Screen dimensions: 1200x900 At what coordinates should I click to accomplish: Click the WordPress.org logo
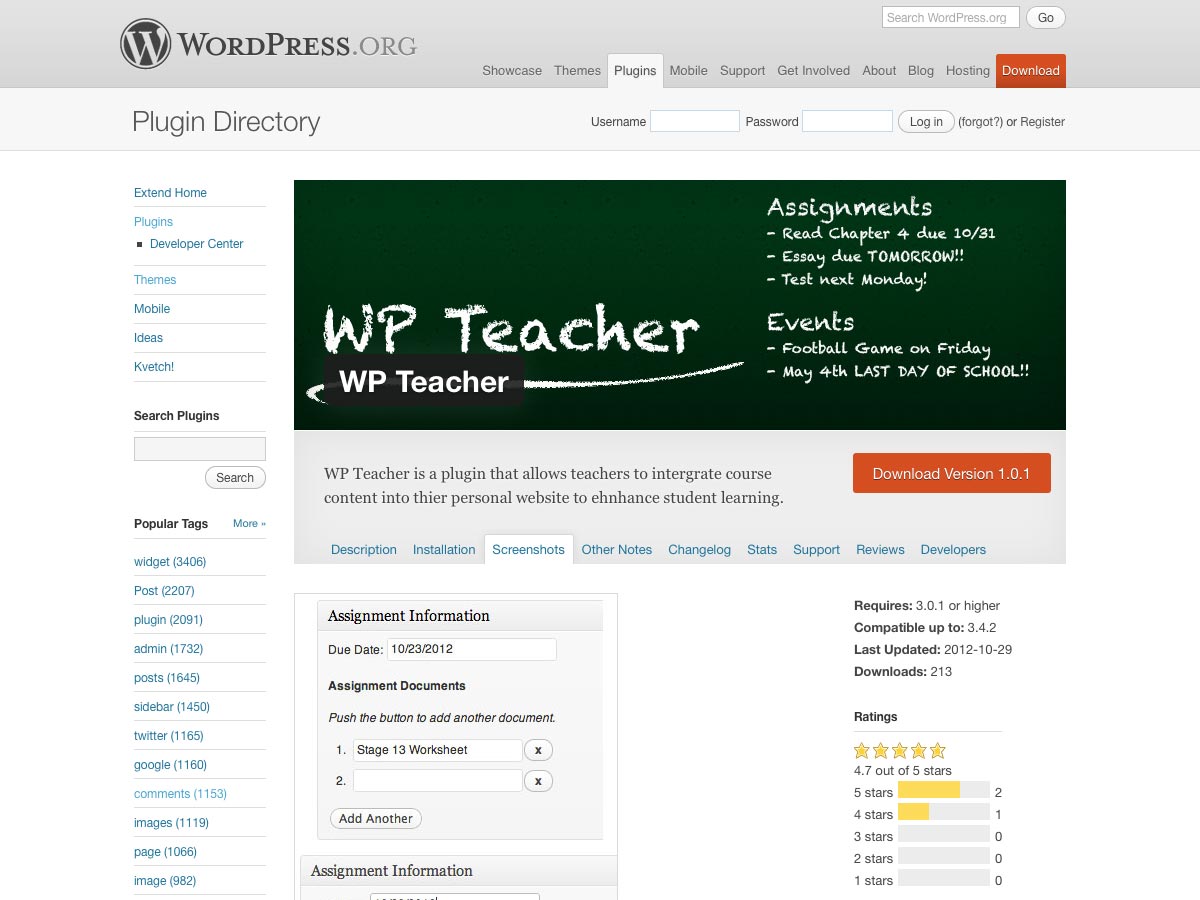click(x=268, y=44)
